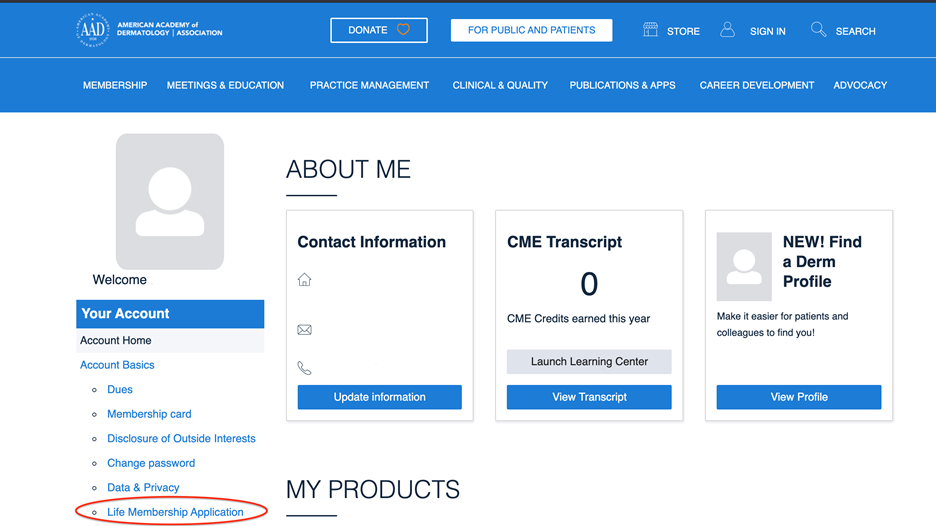The width and height of the screenshot is (936, 526).
Task: Open the Practice Management menu
Action: (369, 85)
